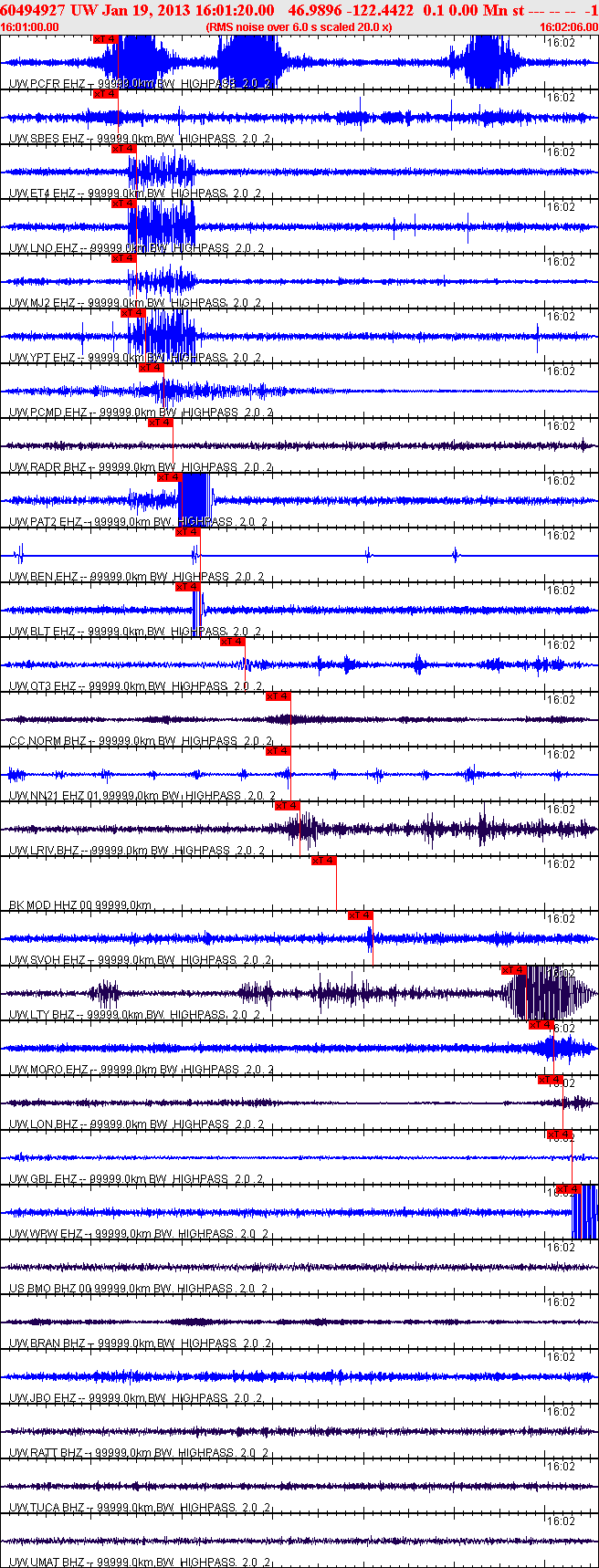Click the red pick marker on UW.PAT2 trace
This screenshot has width=599, height=1568.
pyautogui.click(x=169, y=477)
